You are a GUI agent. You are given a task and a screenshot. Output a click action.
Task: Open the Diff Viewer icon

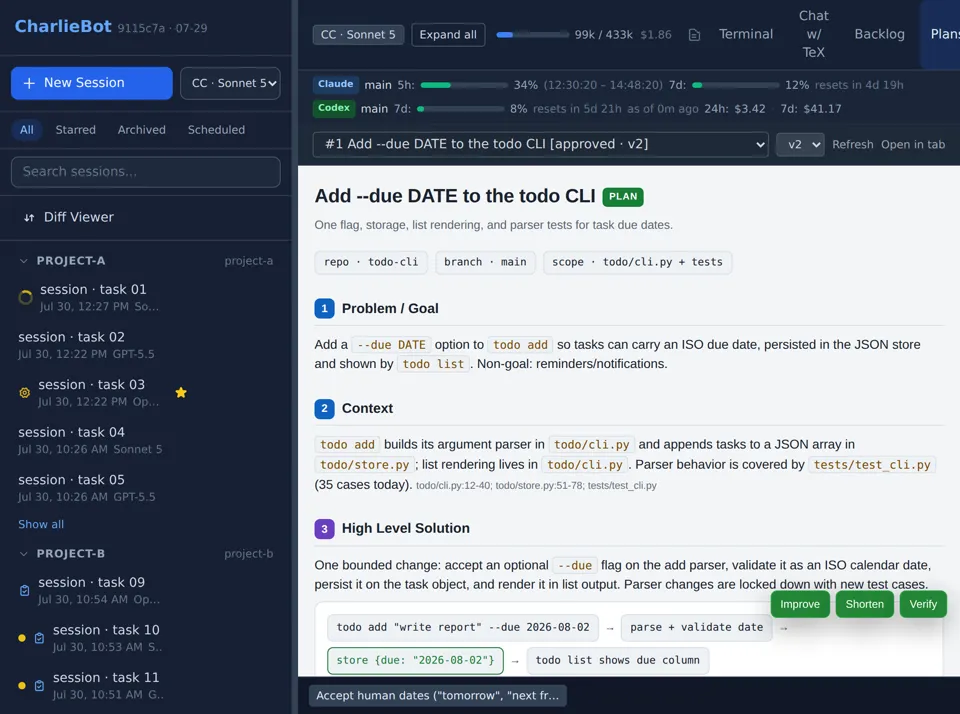tap(29, 217)
